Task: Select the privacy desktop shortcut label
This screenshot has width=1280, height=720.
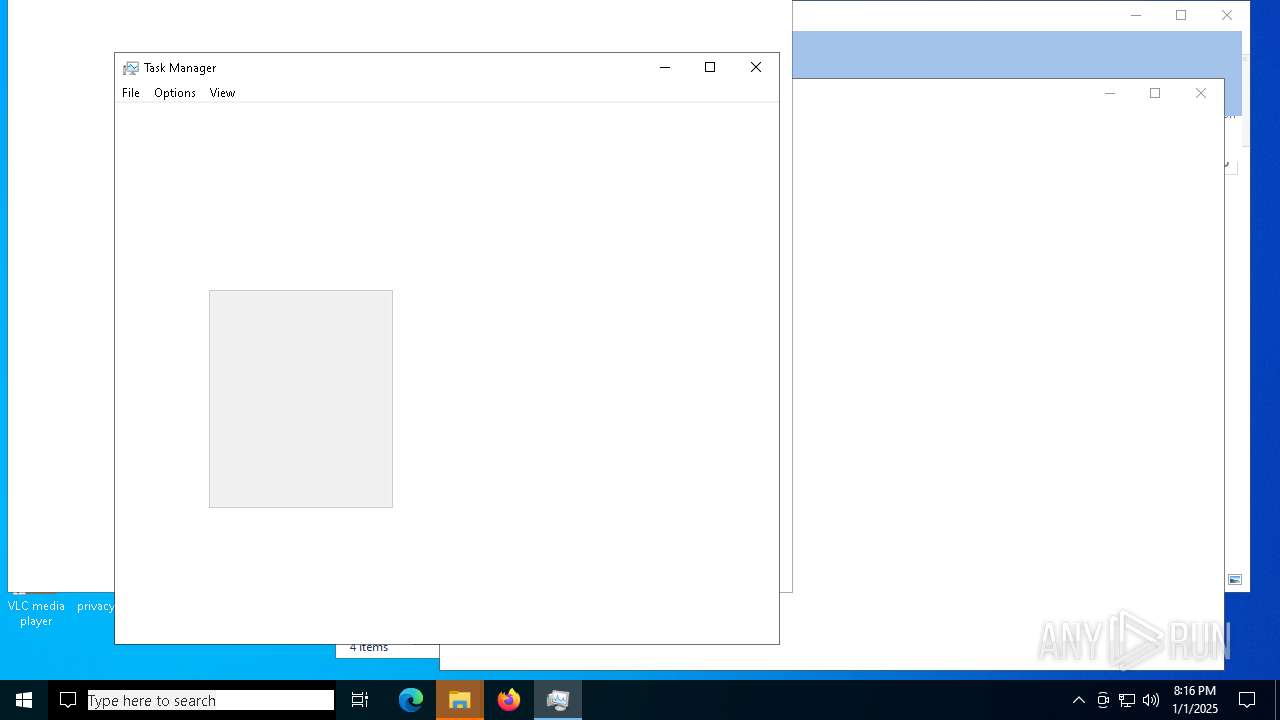Action: pyautogui.click(x=96, y=606)
